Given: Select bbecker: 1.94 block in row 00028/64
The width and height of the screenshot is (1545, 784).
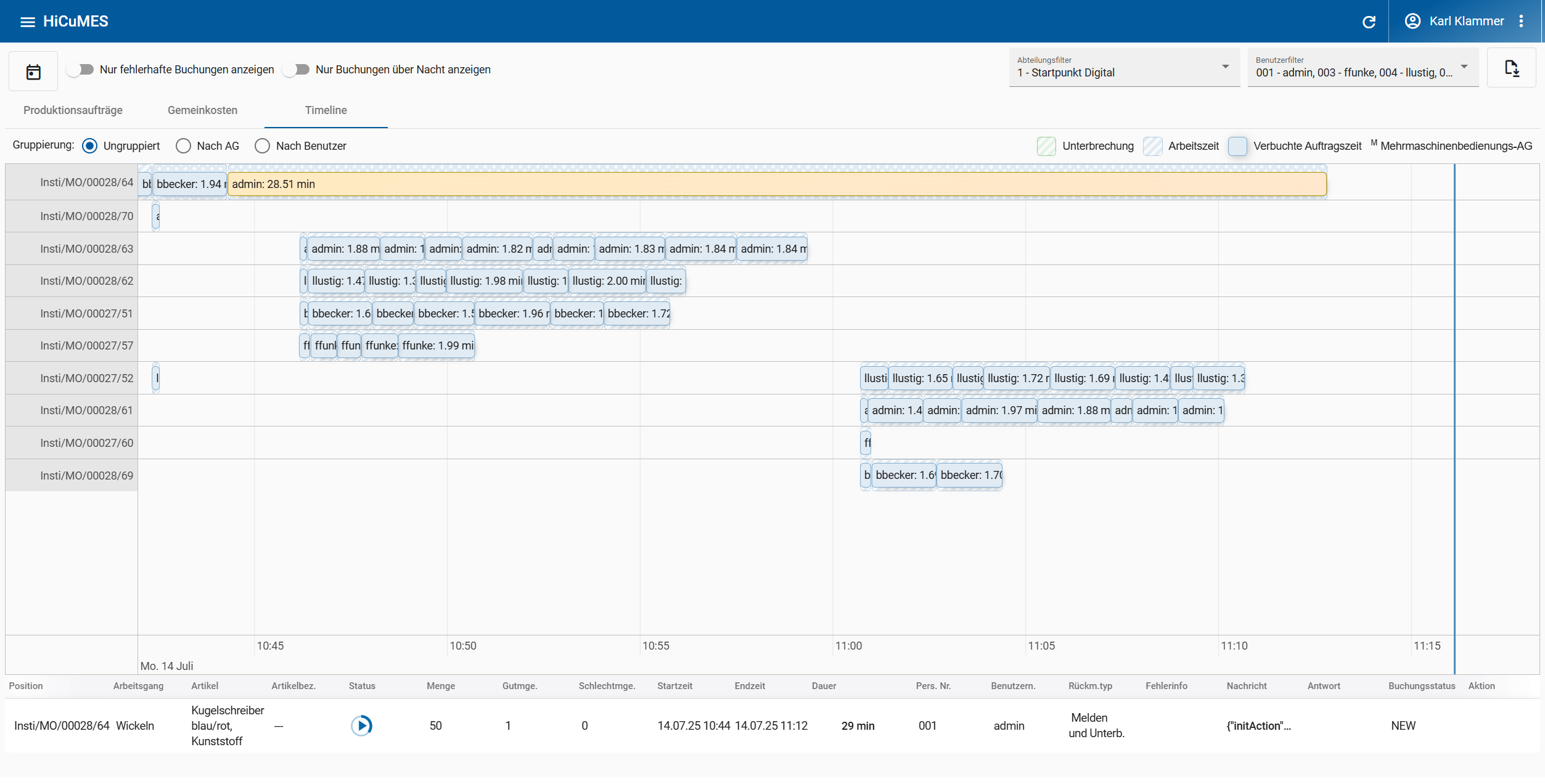Looking at the screenshot, I should pyautogui.click(x=189, y=184).
